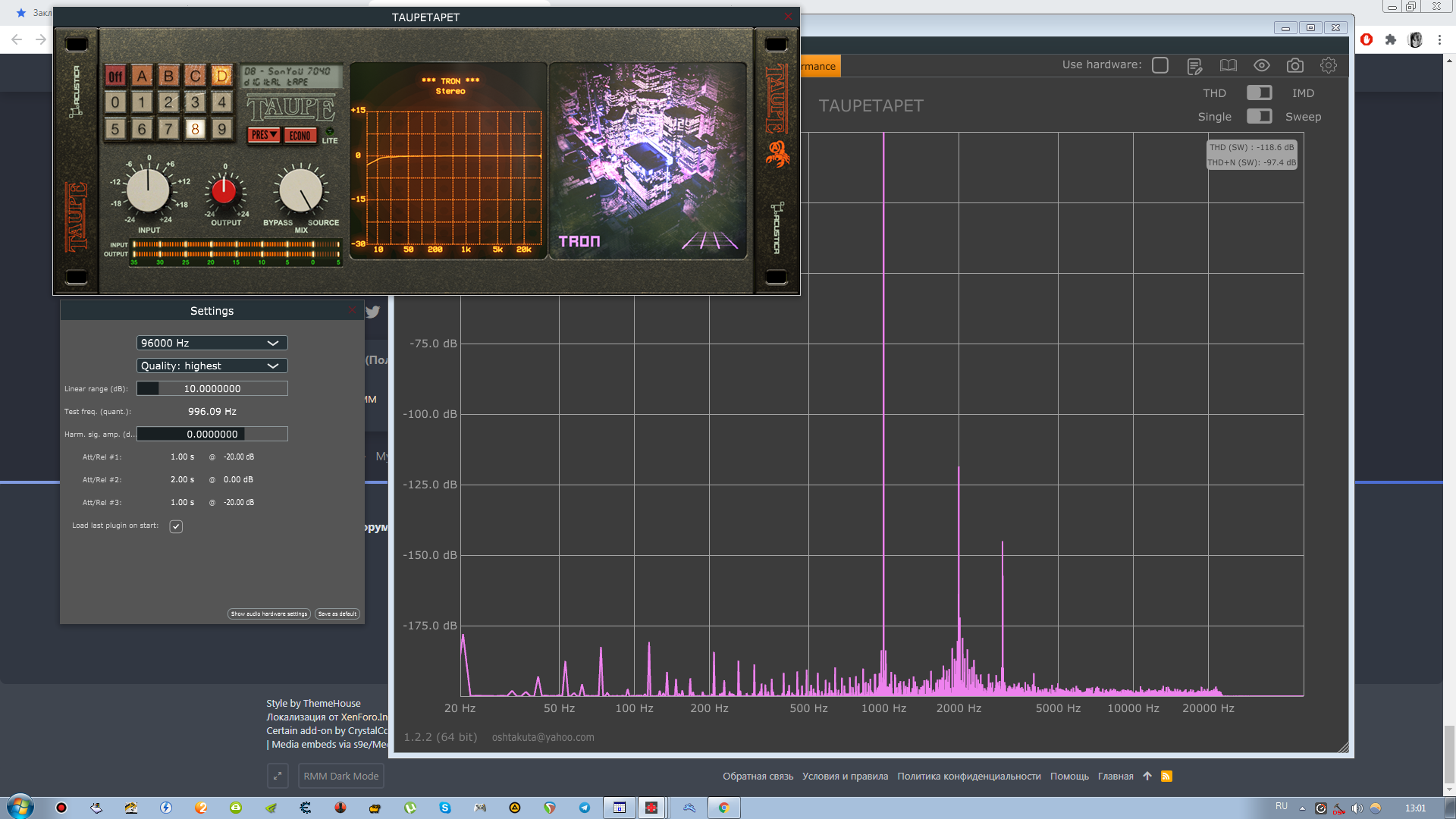Select preset number 7 key
This screenshot has width=1456, height=819.
[x=168, y=129]
